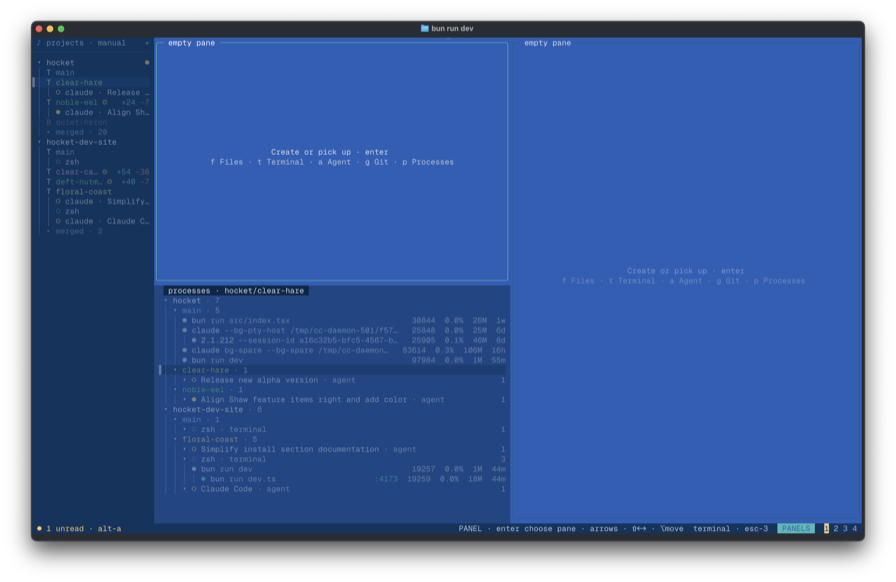Screen dimensions: 896x582
Task: Switch to panel layout 3
Action: click(845, 528)
